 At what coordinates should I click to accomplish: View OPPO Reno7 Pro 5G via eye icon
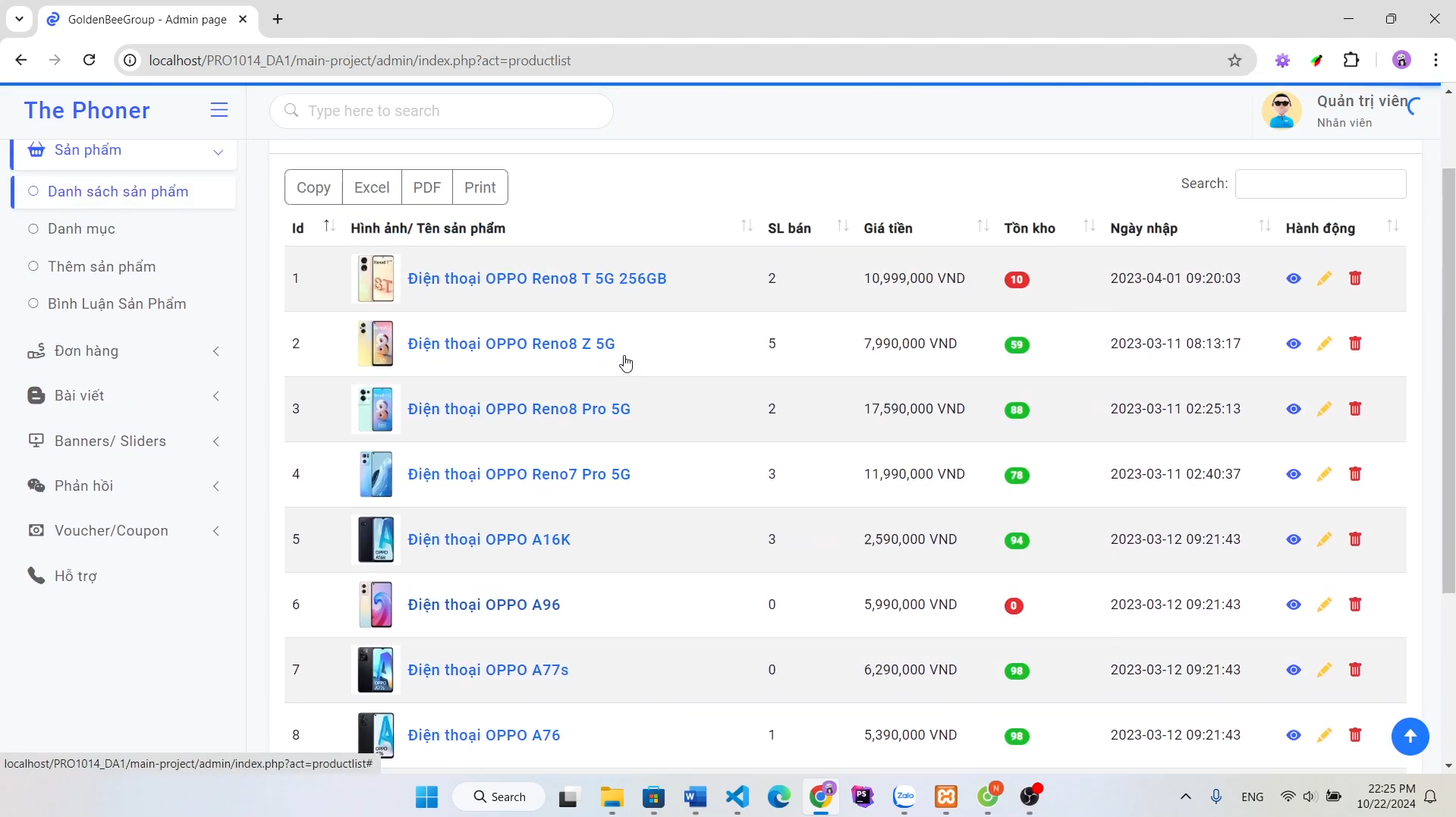tap(1294, 474)
